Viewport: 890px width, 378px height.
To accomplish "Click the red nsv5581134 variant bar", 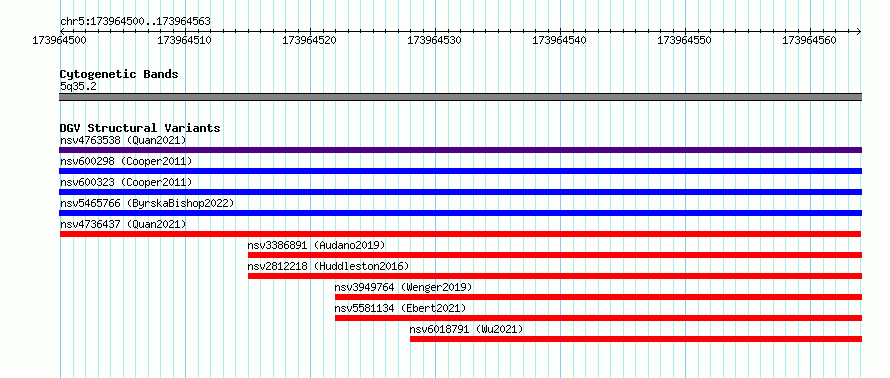I will (x=598, y=318).
